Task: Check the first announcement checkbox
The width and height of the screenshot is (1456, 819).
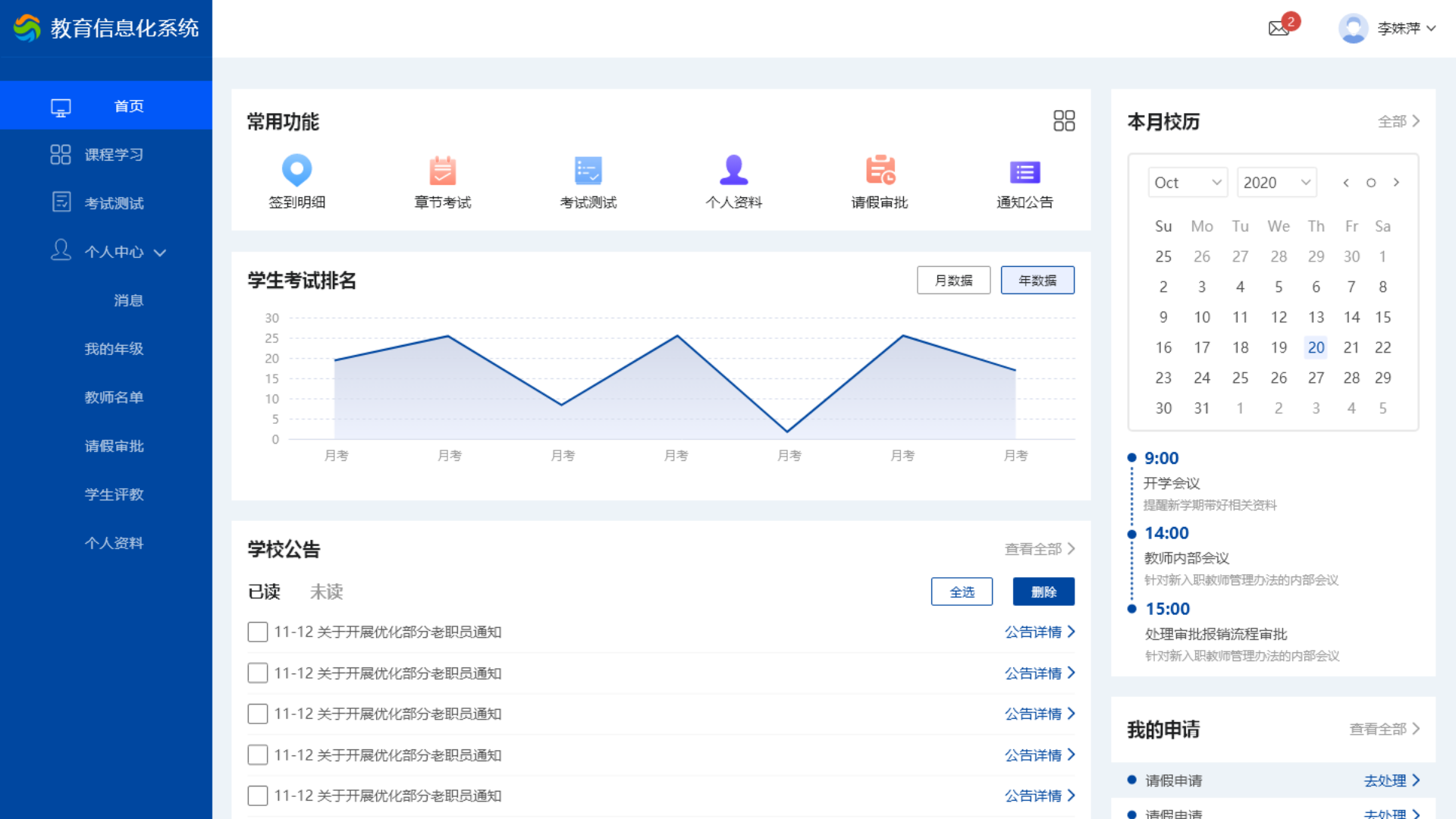Action: click(258, 632)
